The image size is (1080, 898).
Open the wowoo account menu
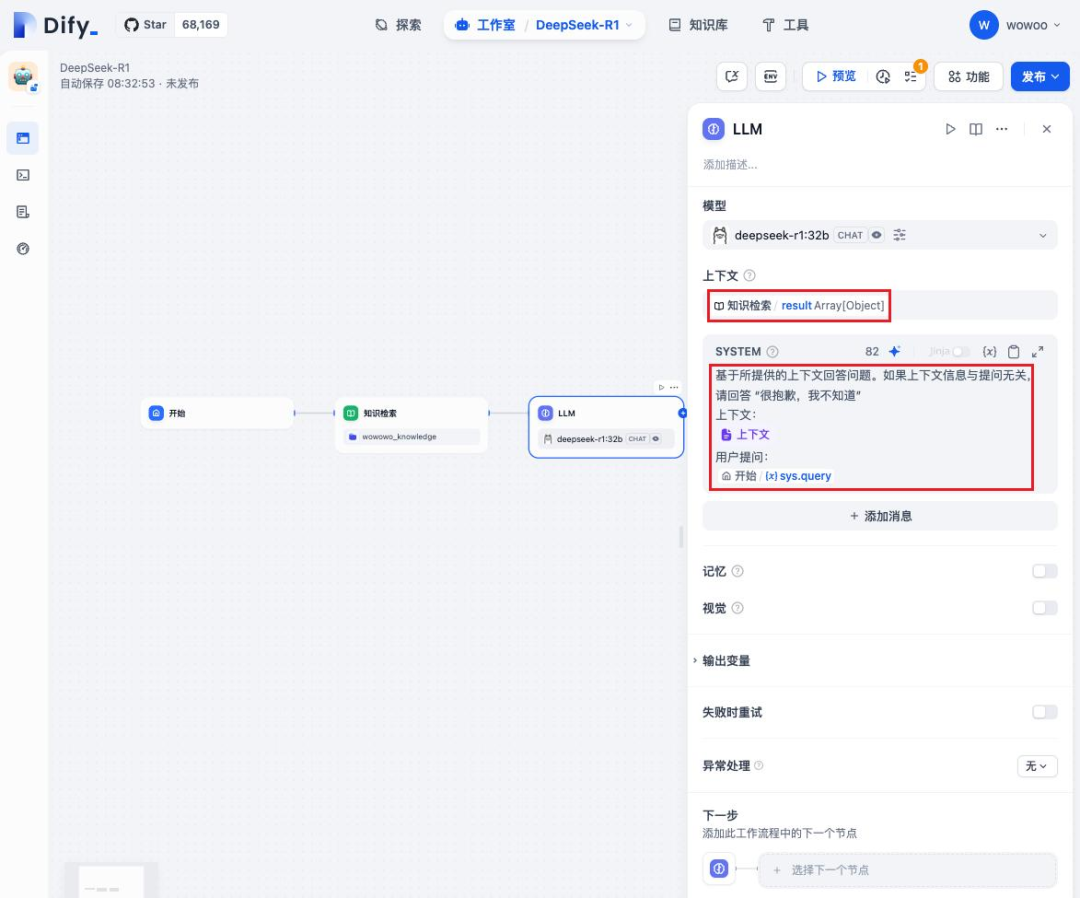point(1015,25)
